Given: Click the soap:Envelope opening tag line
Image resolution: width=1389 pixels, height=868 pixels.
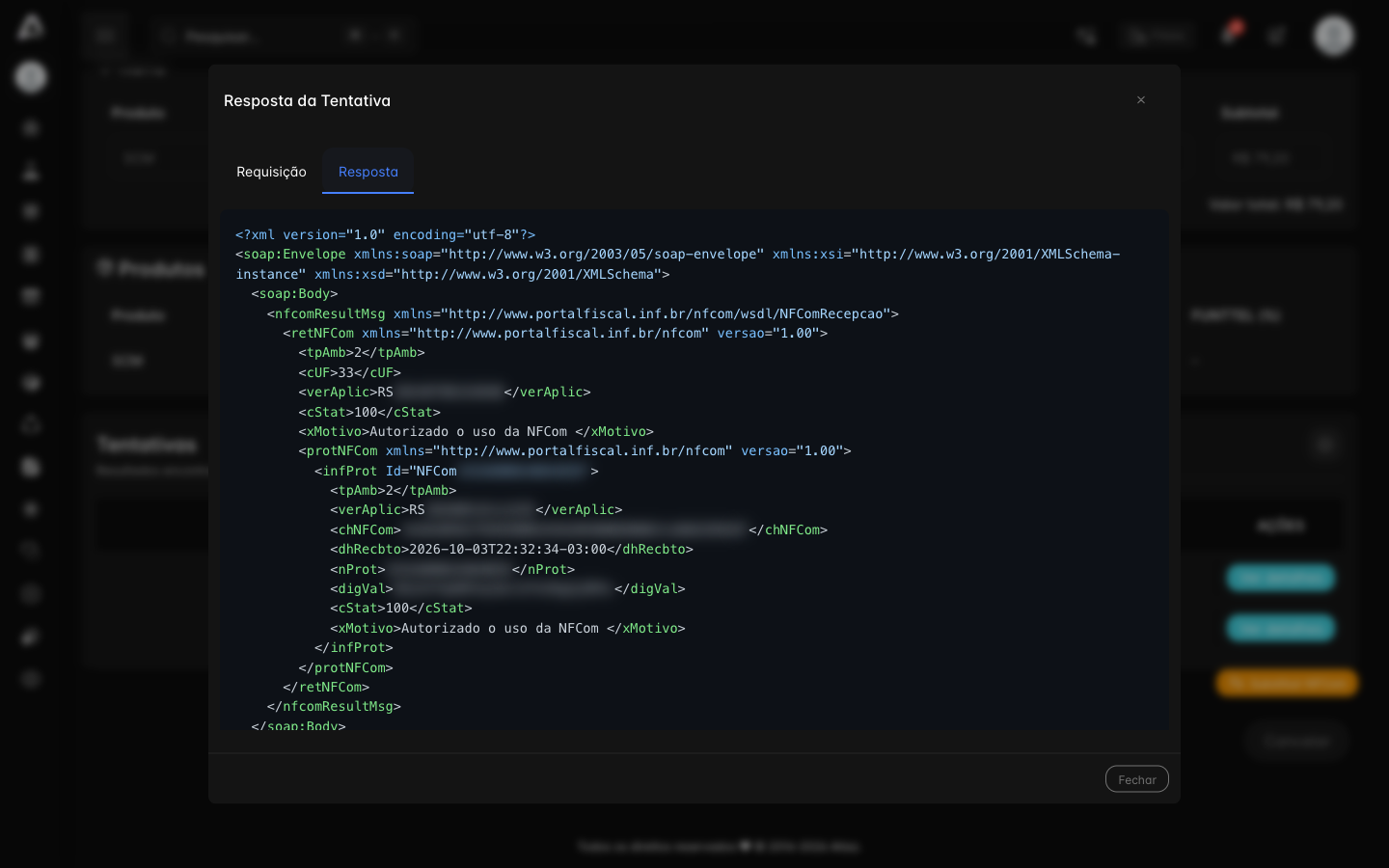Looking at the screenshot, I should click(678, 264).
